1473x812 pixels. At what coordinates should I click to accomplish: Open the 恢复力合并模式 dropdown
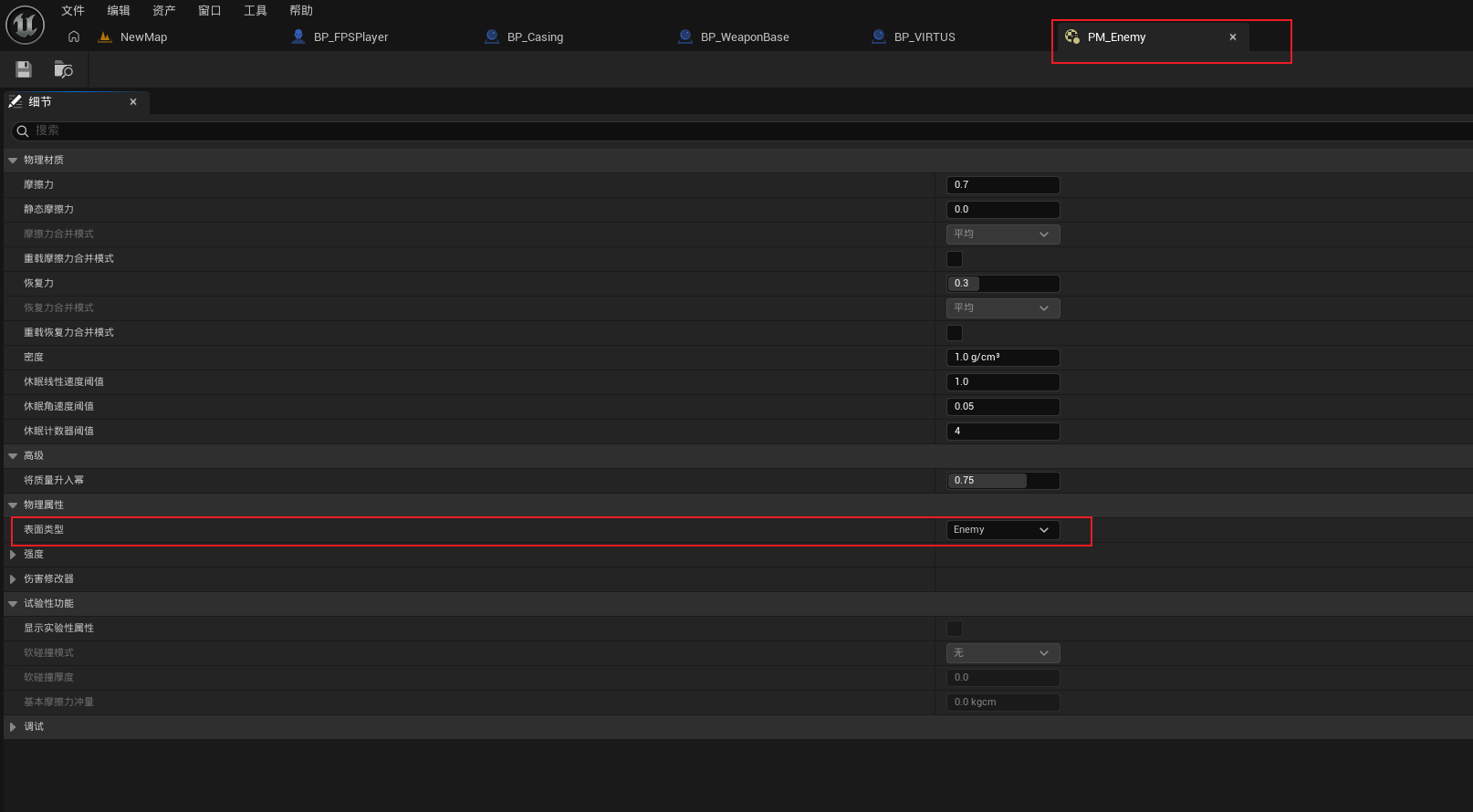pyautogui.click(x=1003, y=308)
